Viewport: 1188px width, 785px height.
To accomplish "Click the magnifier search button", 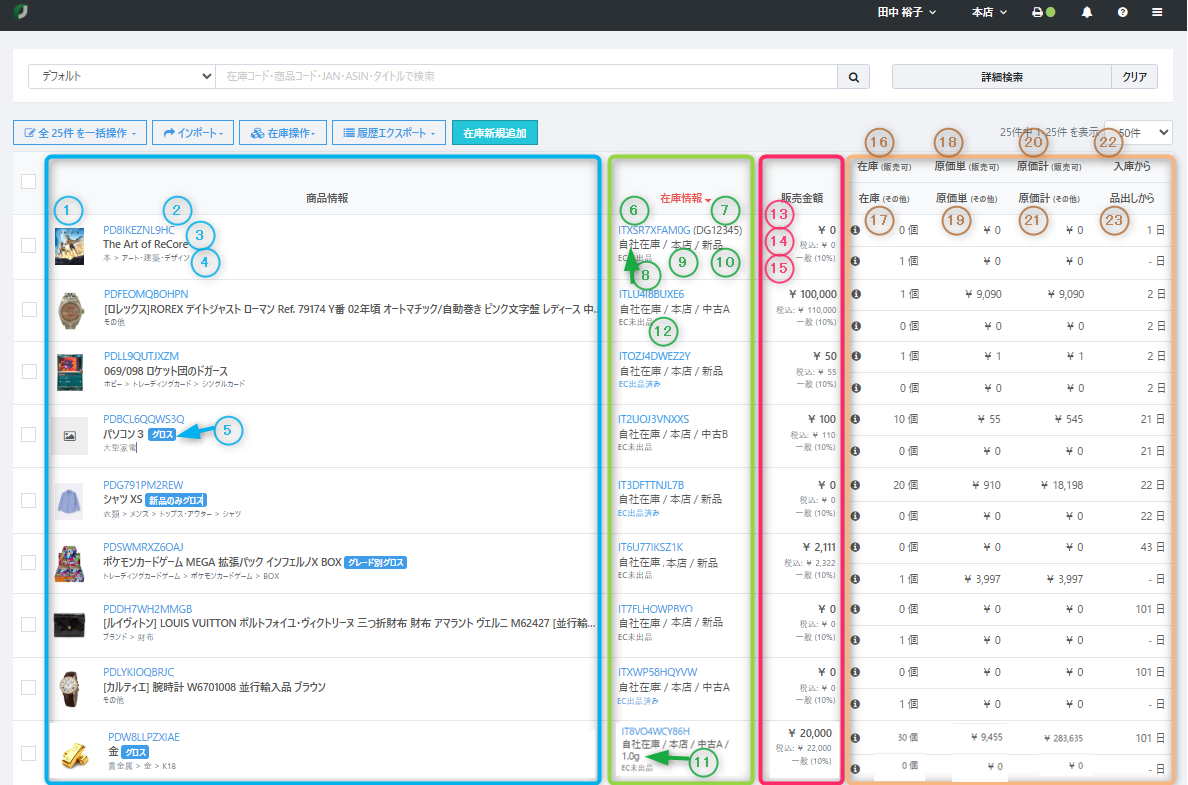I will [853, 77].
